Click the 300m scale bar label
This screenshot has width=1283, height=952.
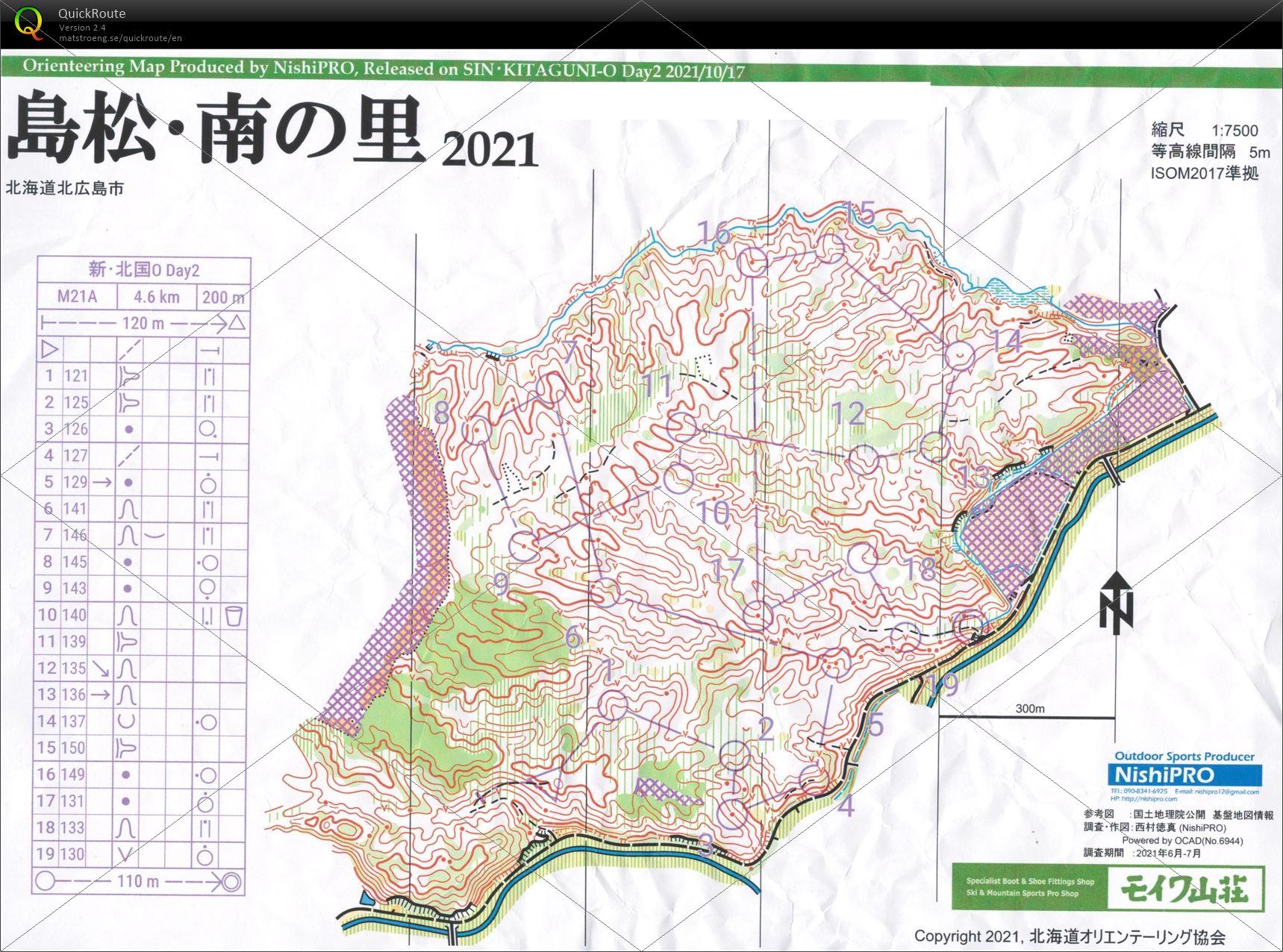[x=1030, y=708]
